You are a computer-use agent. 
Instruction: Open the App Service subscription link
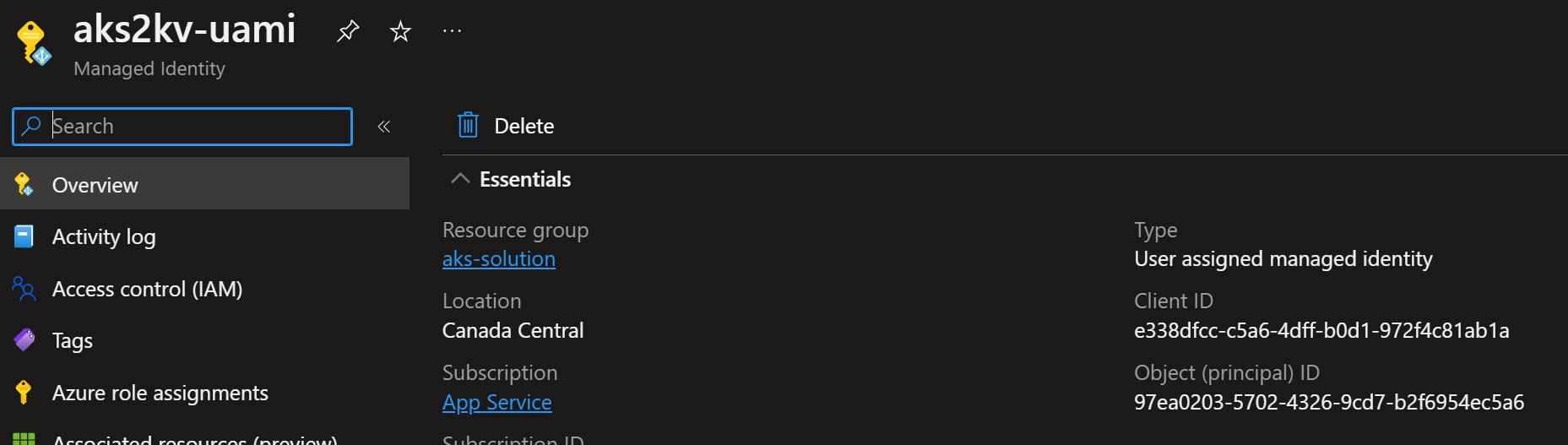coord(496,403)
